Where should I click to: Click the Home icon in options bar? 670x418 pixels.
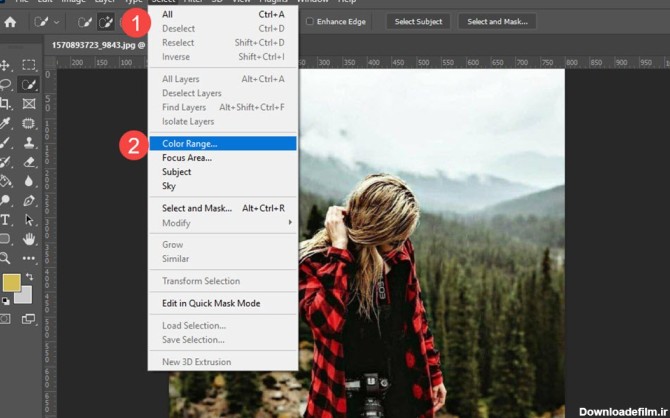10,21
